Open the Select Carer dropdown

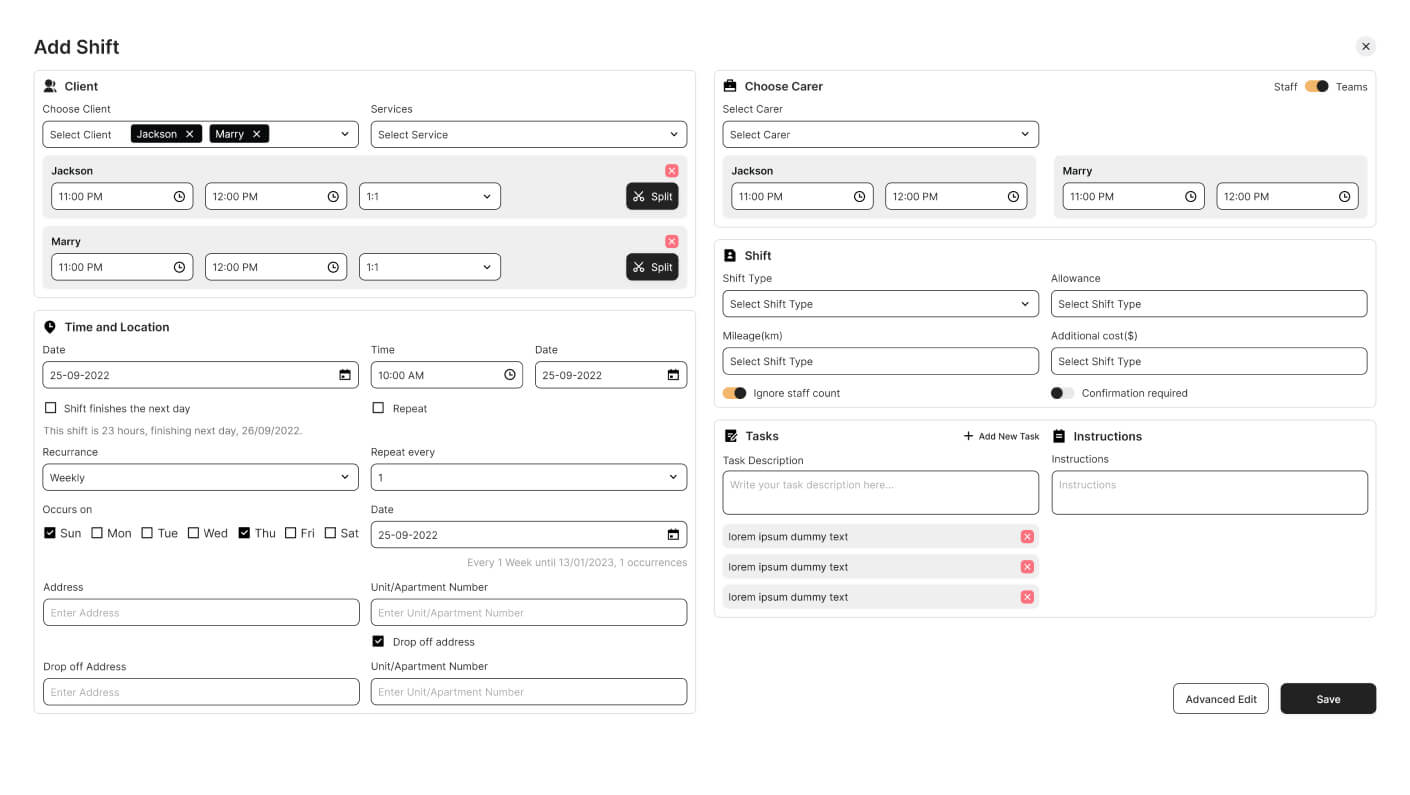[880, 134]
